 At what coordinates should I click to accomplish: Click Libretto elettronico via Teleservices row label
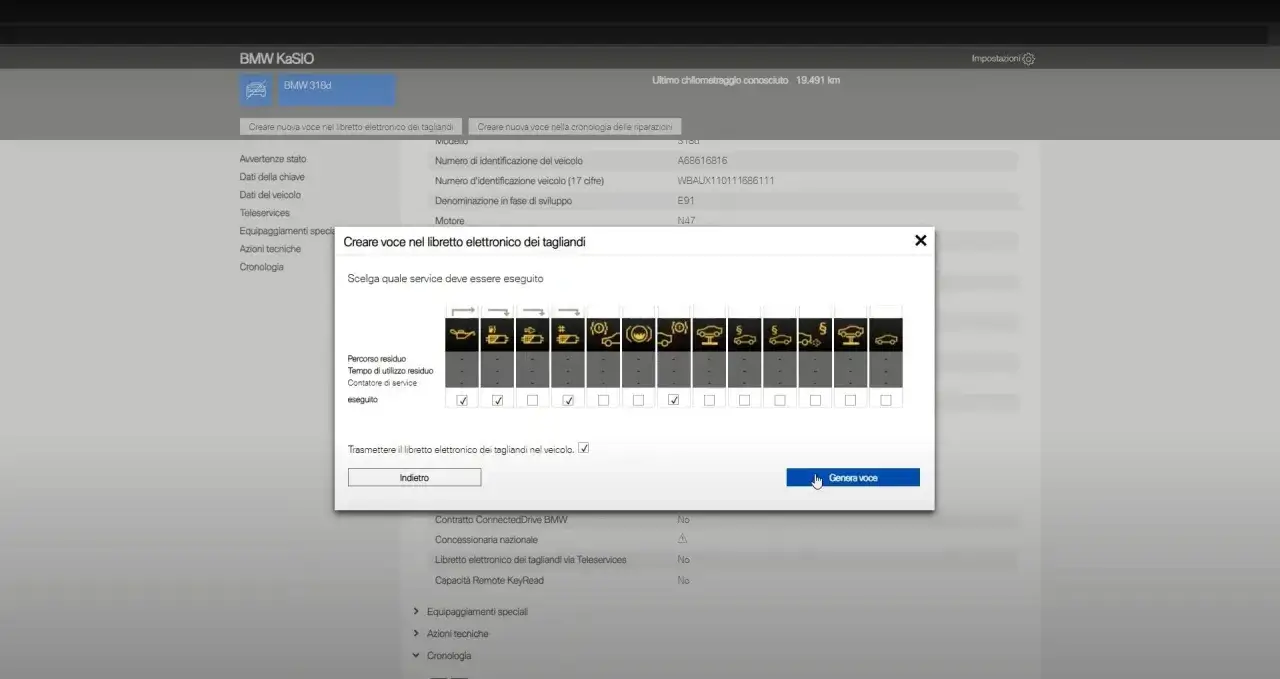coord(530,560)
